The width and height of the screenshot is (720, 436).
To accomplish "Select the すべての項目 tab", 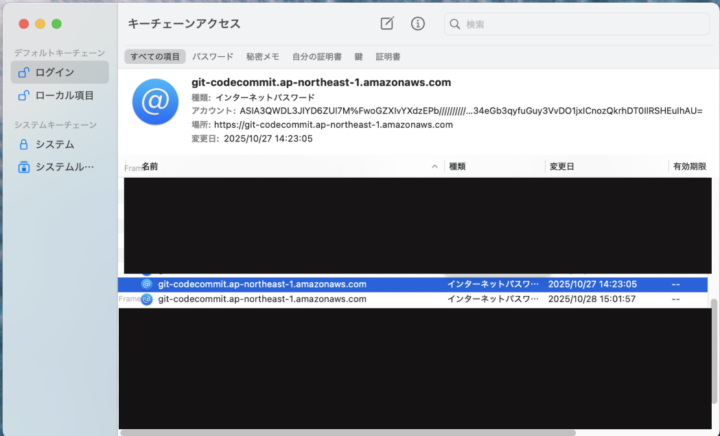I will [x=155, y=57].
